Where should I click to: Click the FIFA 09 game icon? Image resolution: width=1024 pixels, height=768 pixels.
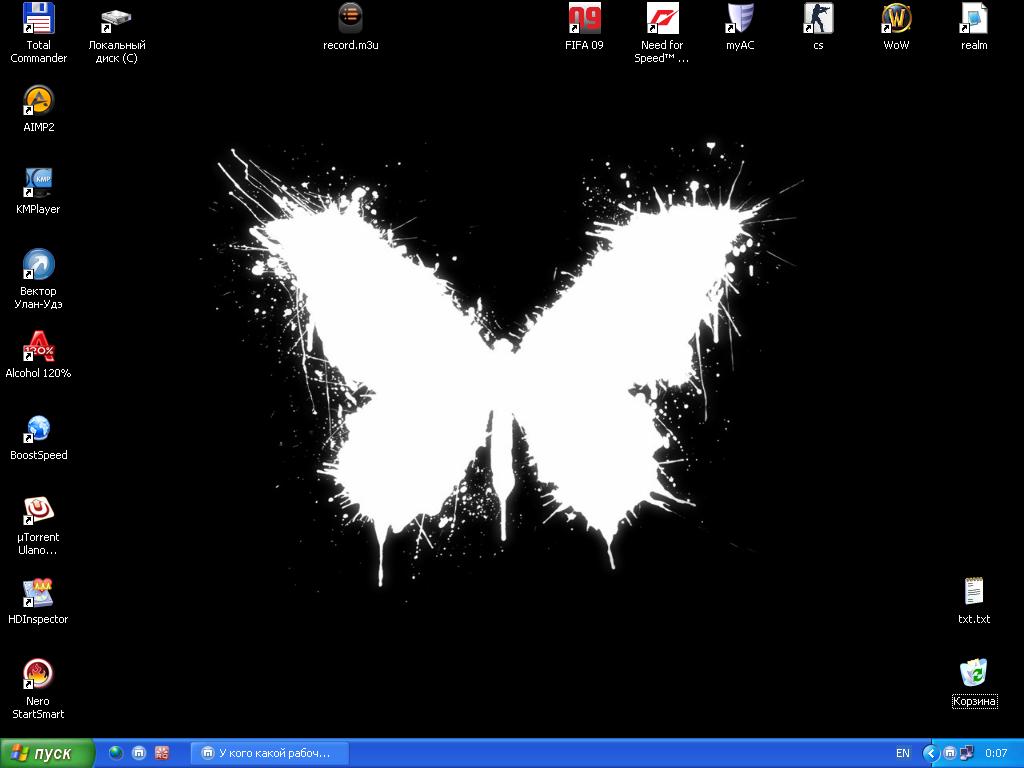[585, 19]
